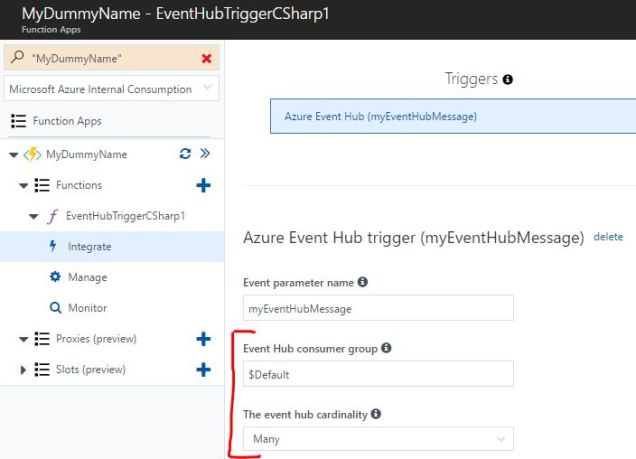
Task: Click the Triggers info icon
Action: tap(508, 79)
